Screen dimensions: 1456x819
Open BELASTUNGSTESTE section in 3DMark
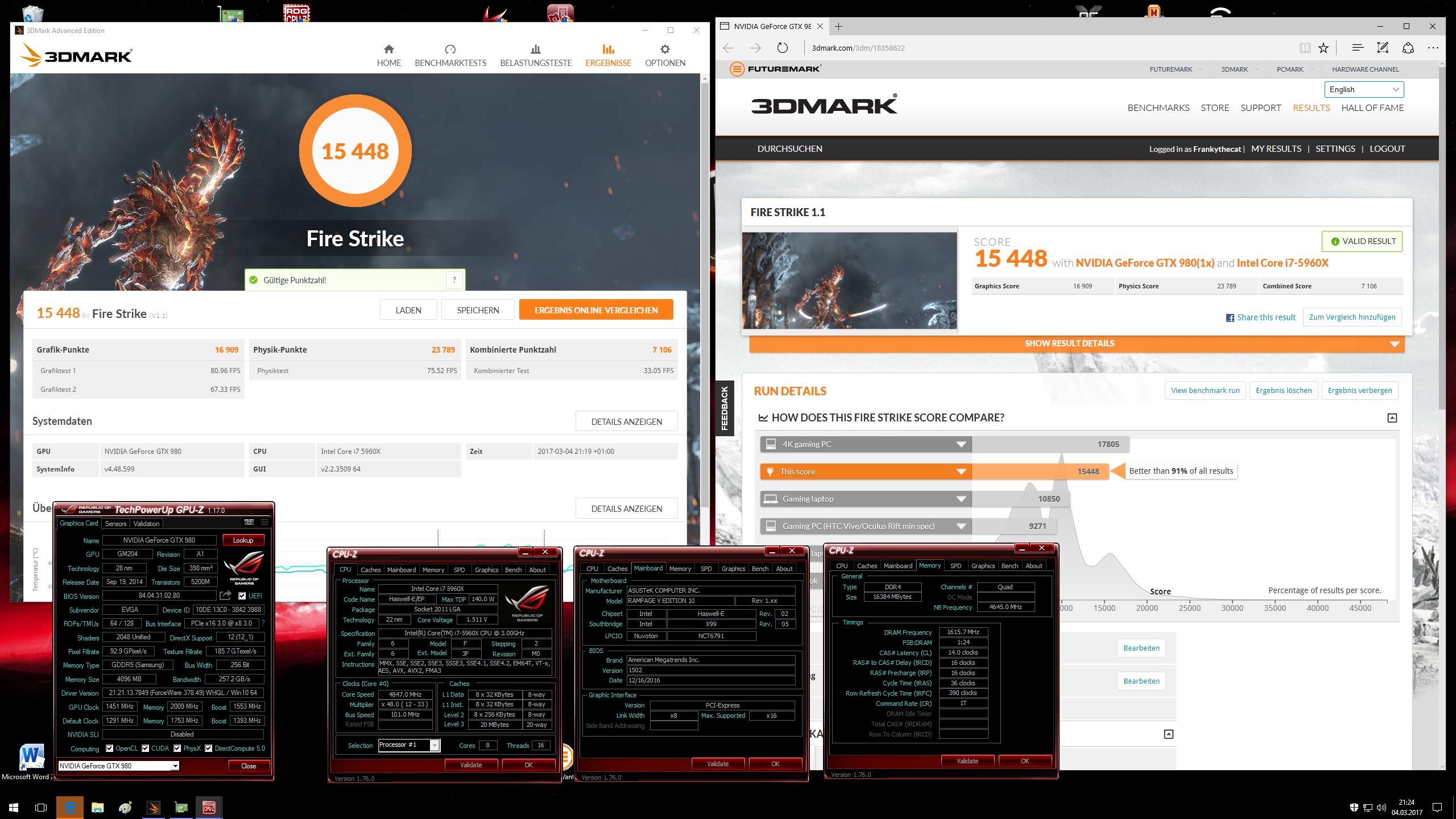(536, 56)
